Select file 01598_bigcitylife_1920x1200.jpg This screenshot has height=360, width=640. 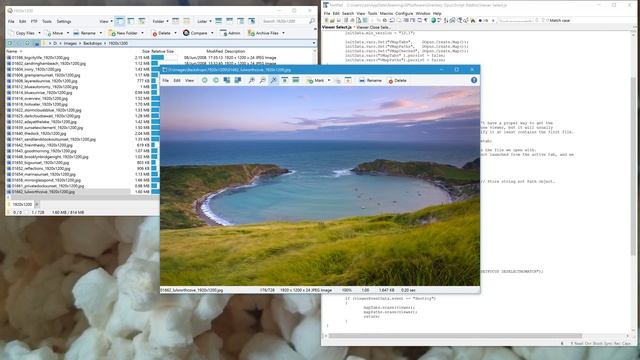click(x=40, y=58)
